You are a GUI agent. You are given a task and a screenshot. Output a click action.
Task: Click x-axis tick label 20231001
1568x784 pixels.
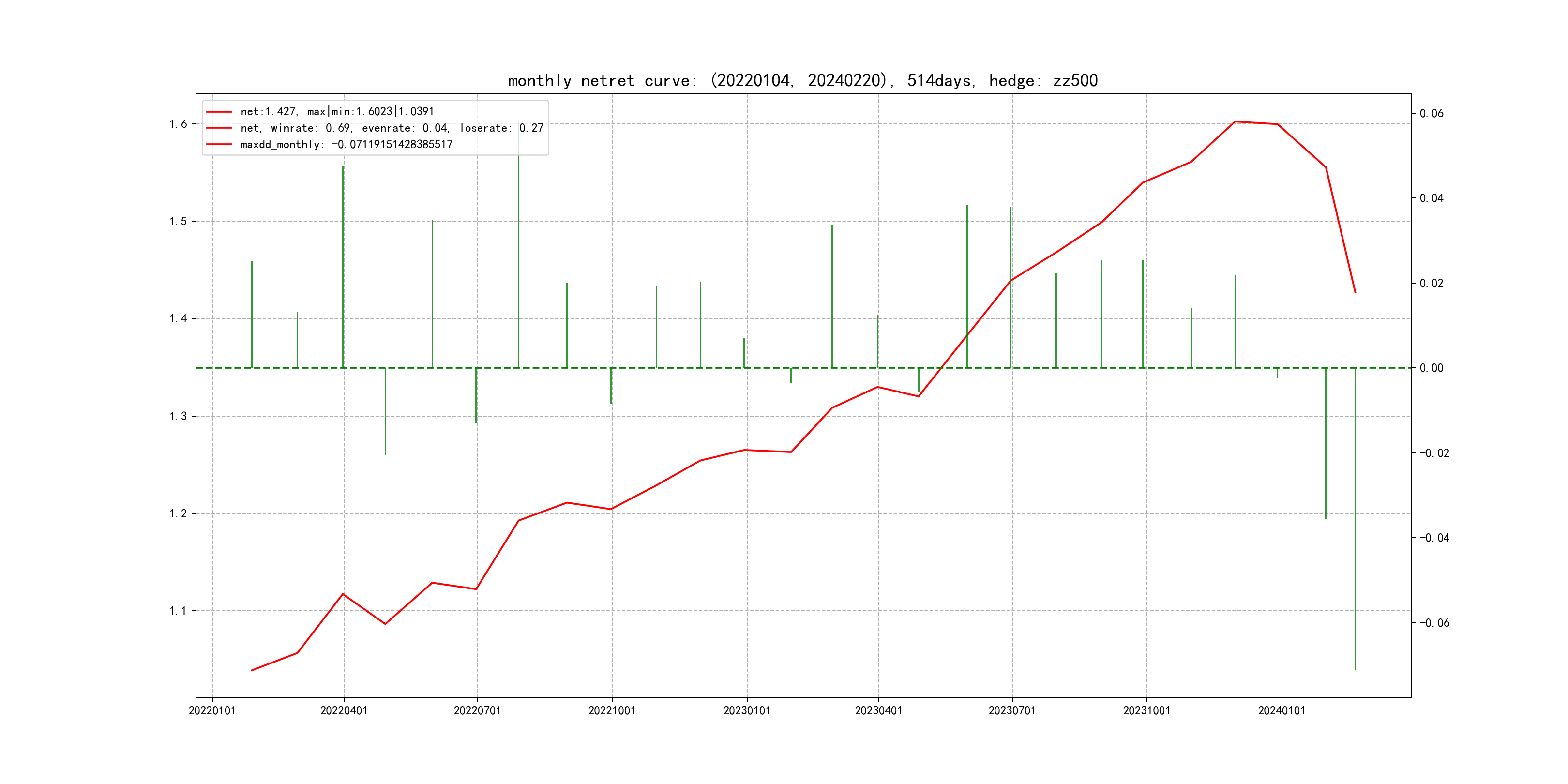[1147, 710]
